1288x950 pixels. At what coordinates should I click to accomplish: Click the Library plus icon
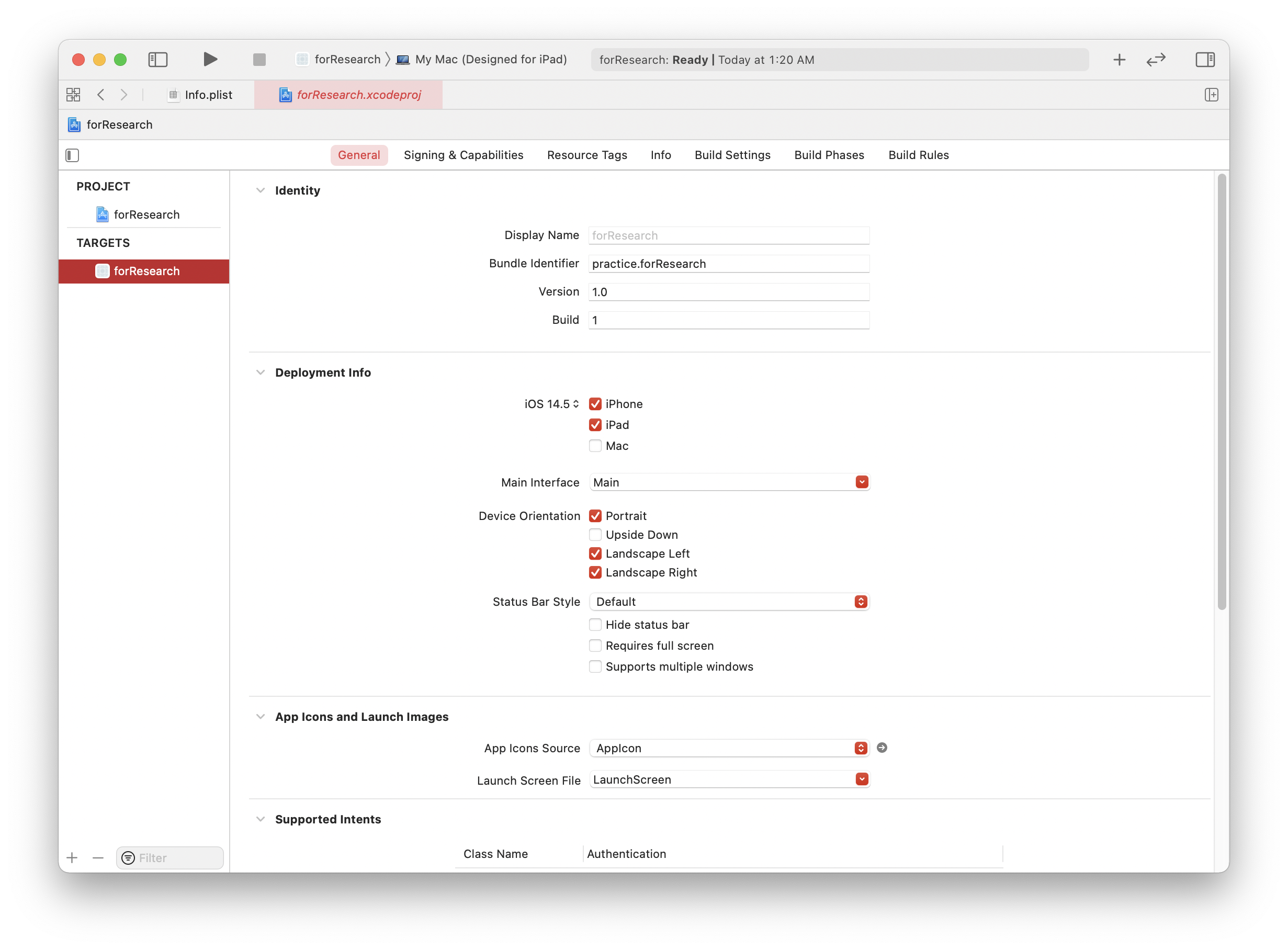[1119, 59]
